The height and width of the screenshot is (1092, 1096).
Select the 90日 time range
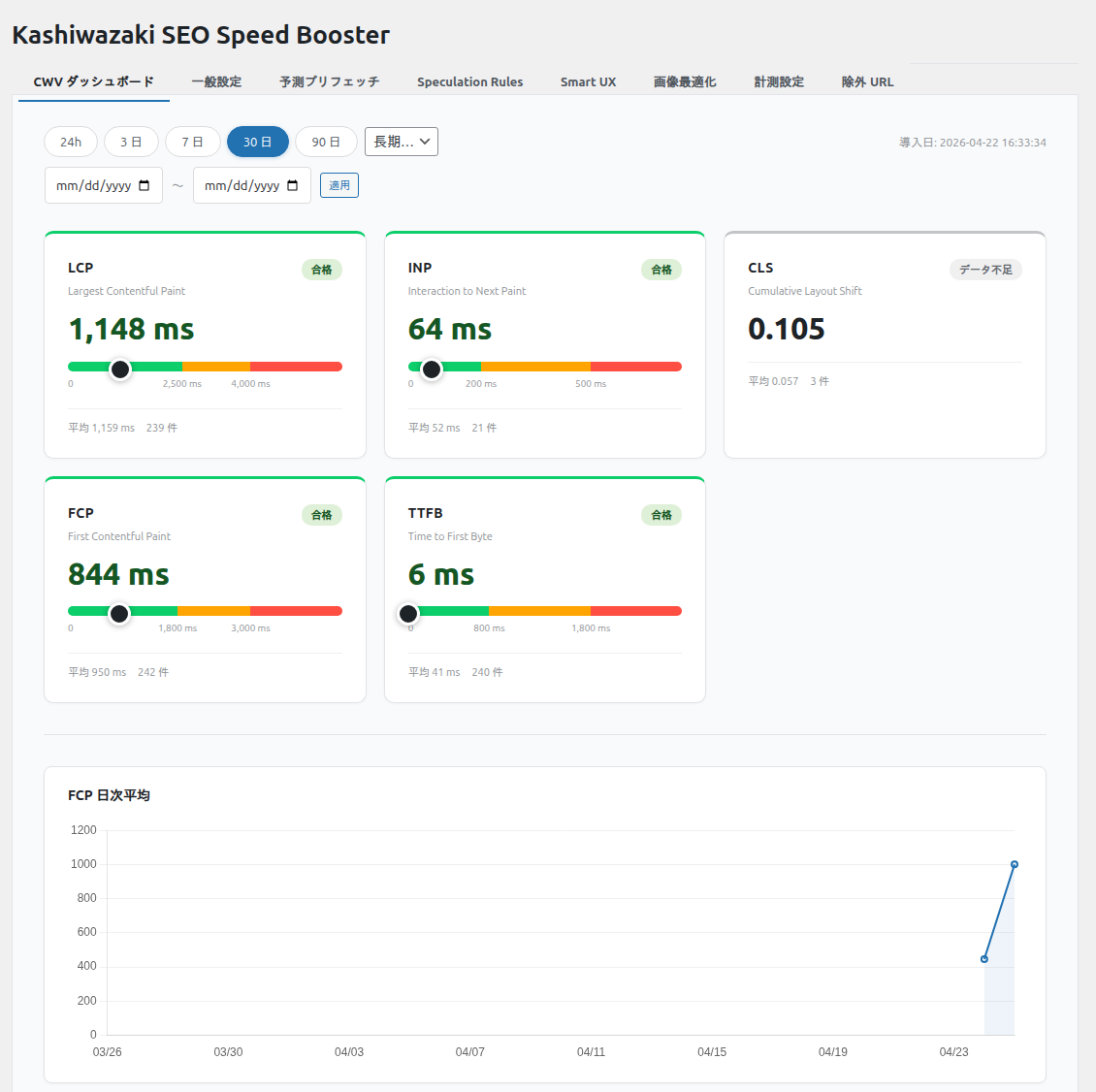pos(326,142)
